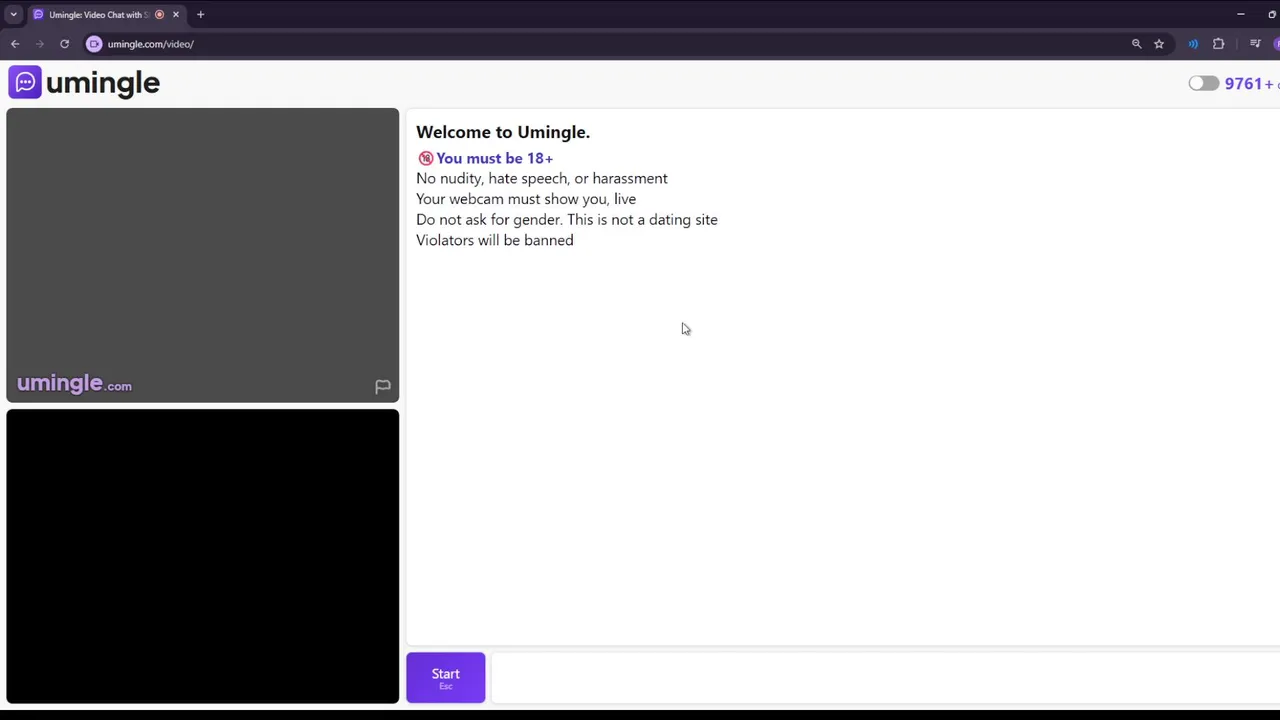Click "Your webcam must show you, live" line
Image resolution: width=1280 pixels, height=720 pixels.
526,199
